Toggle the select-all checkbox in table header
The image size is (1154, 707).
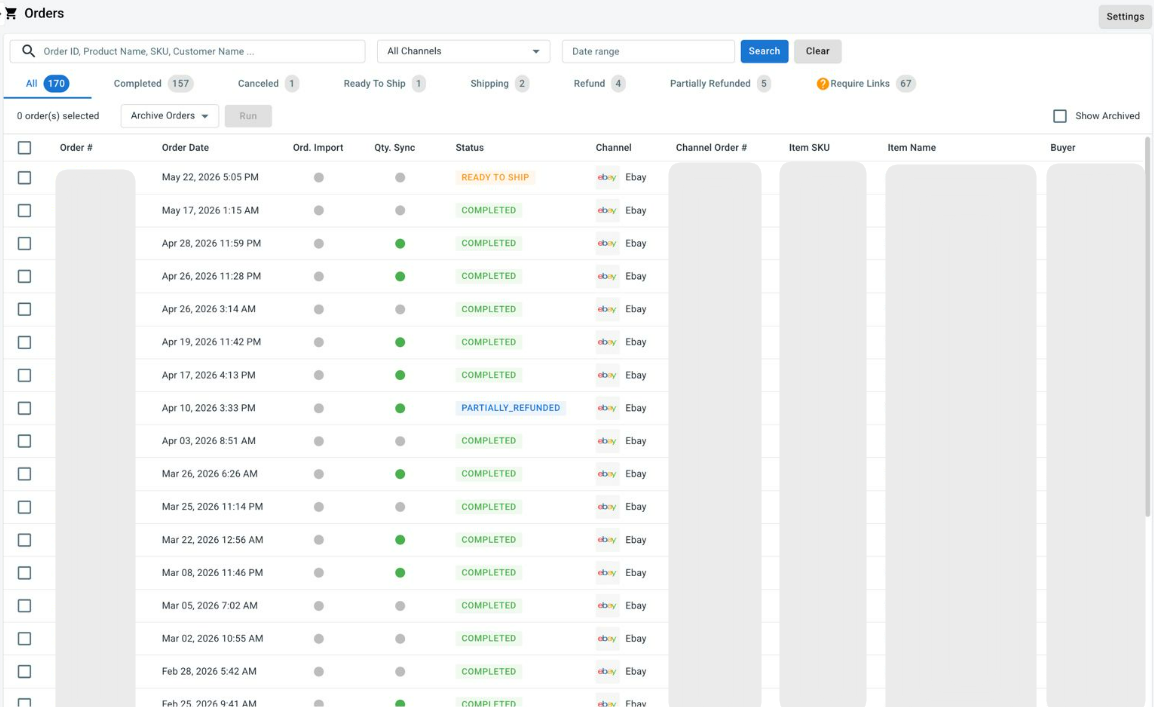24,148
